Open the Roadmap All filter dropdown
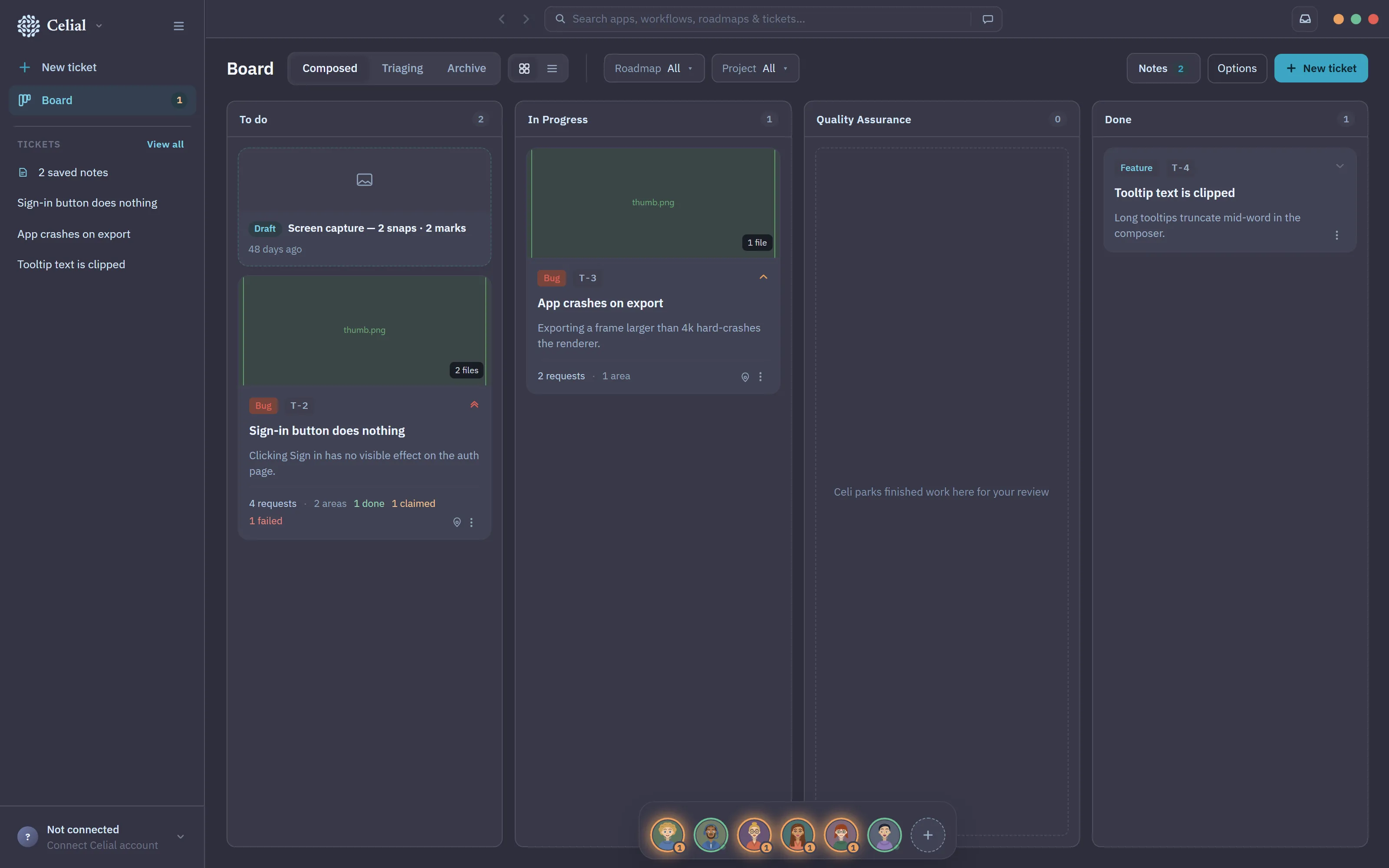1389x868 pixels. click(654, 68)
